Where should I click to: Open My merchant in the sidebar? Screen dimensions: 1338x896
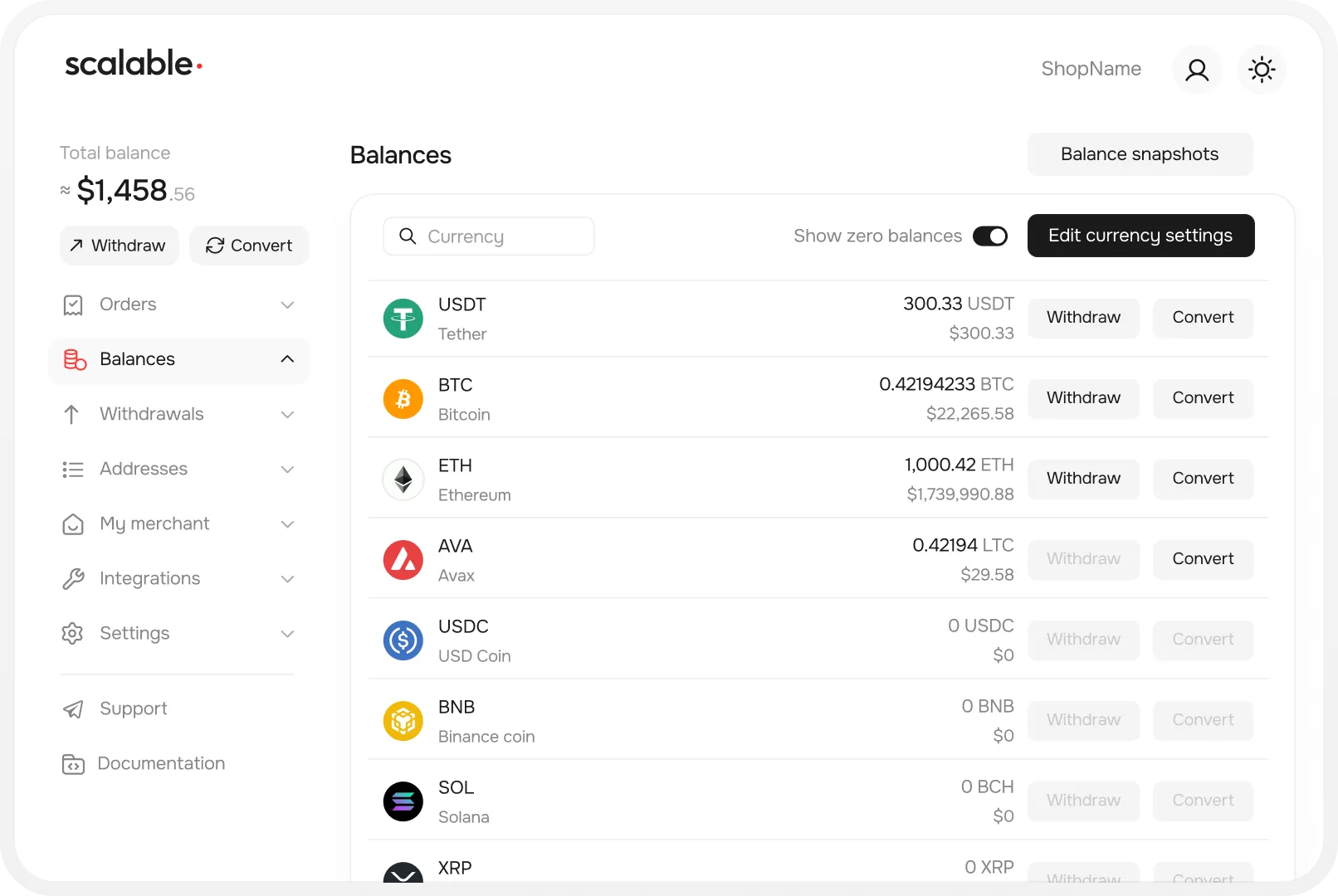[179, 524]
